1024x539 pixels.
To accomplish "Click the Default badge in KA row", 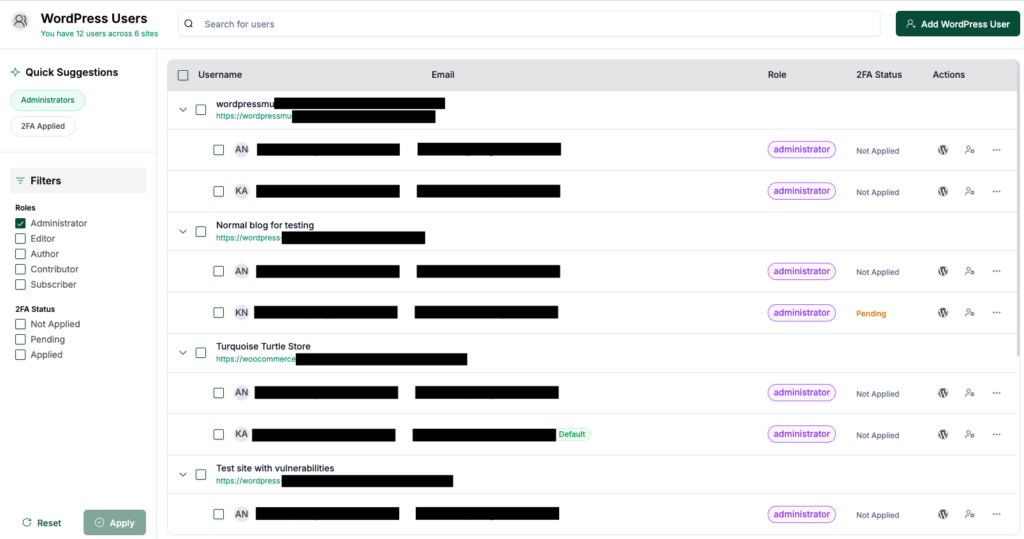I will click(572, 434).
